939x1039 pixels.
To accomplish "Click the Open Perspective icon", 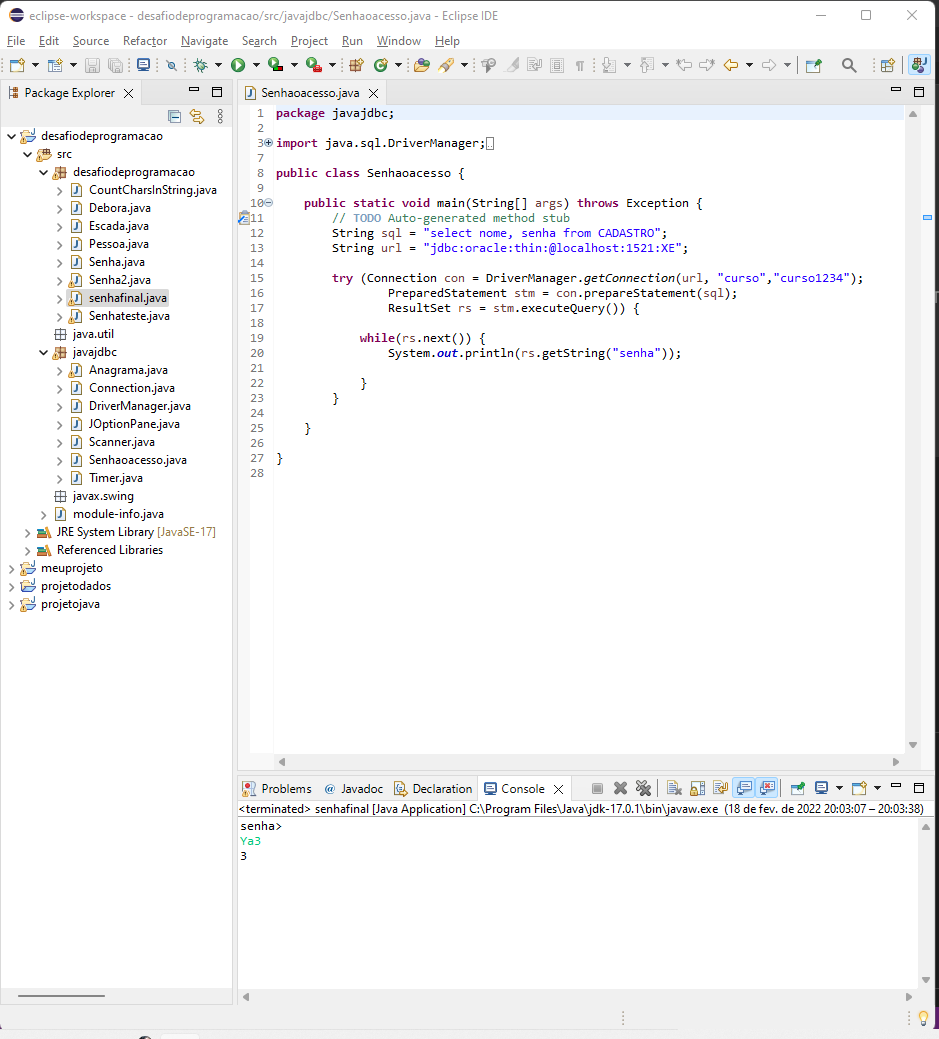I will coord(888,65).
